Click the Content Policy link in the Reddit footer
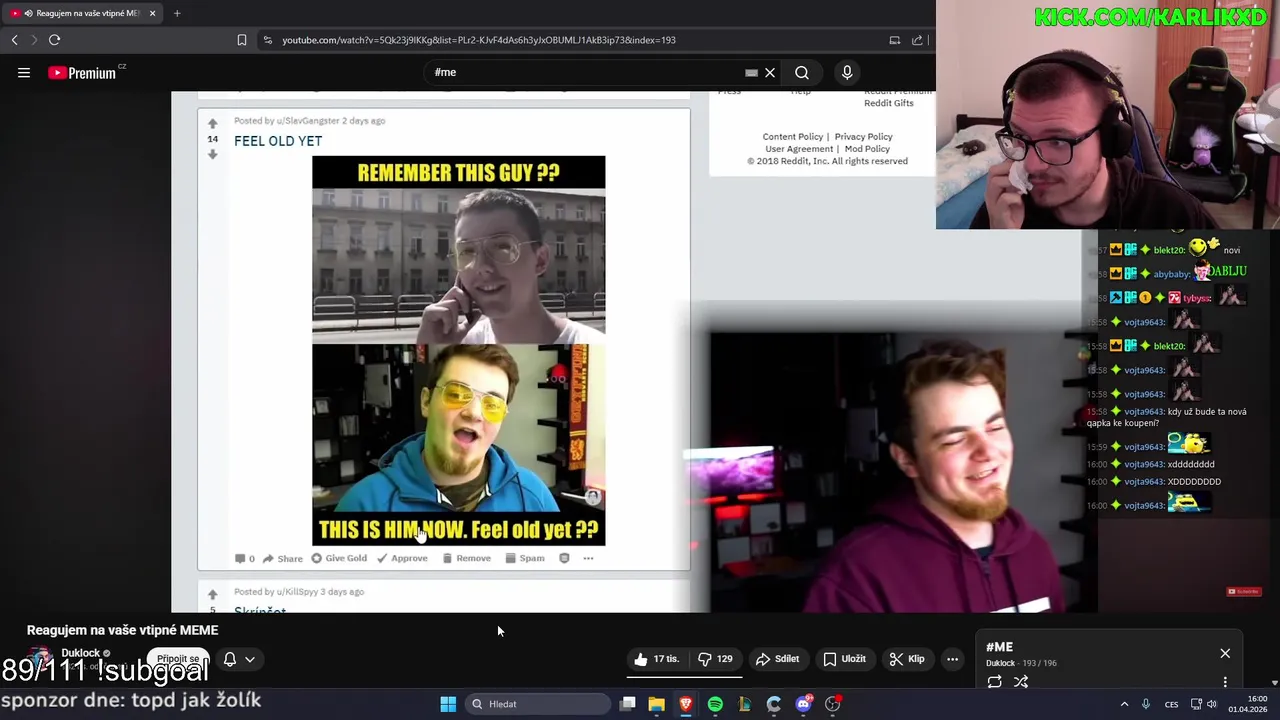This screenshot has height=720, width=1280. point(793,137)
